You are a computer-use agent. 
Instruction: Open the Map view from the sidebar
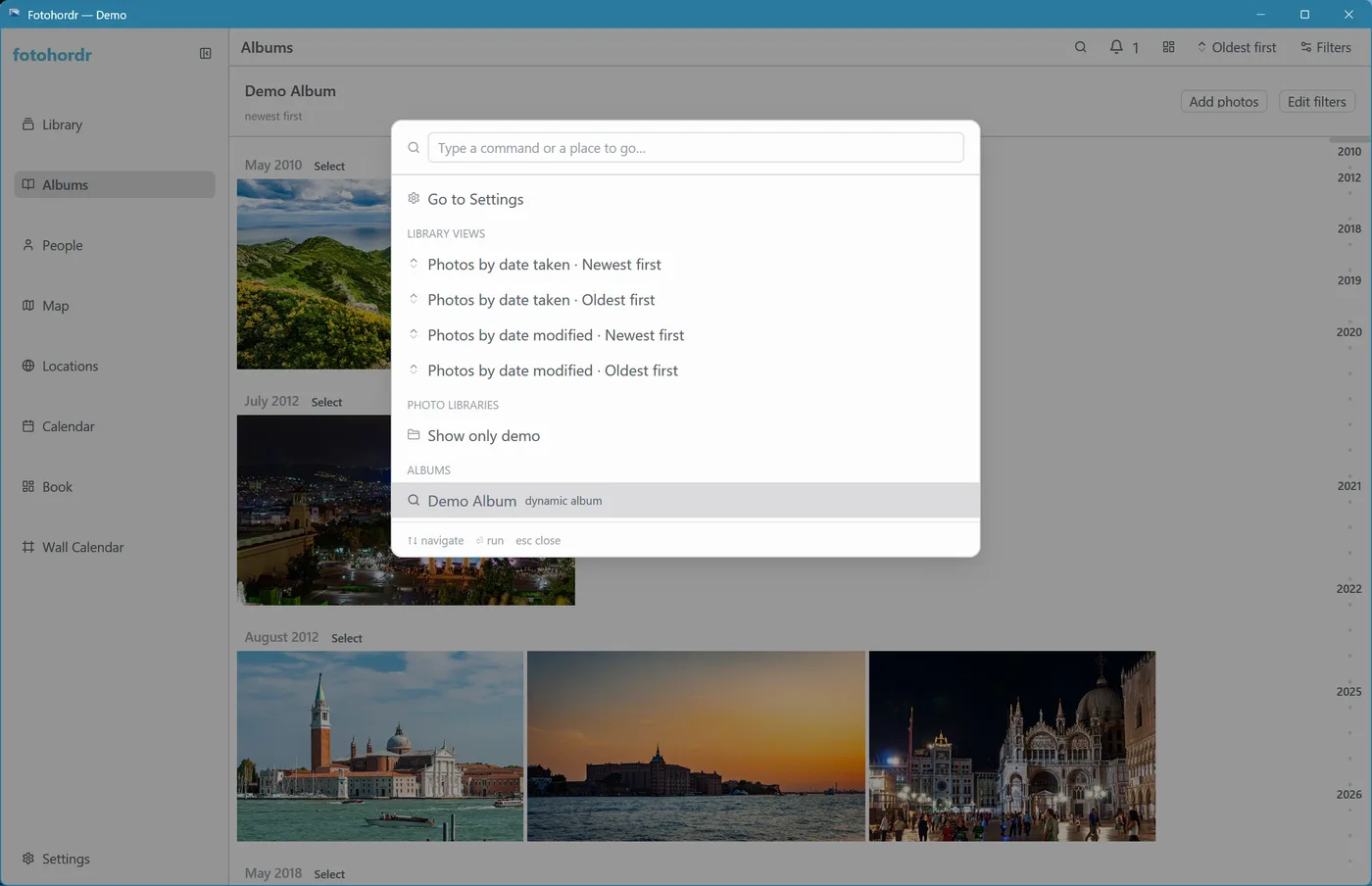(115, 306)
